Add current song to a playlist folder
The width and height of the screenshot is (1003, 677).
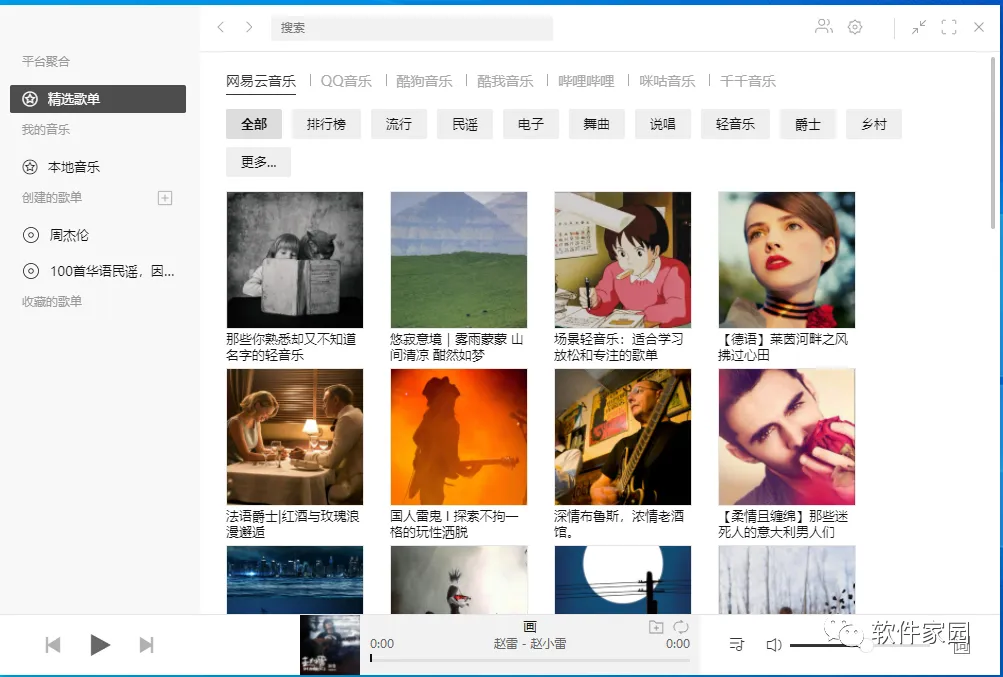656,627
